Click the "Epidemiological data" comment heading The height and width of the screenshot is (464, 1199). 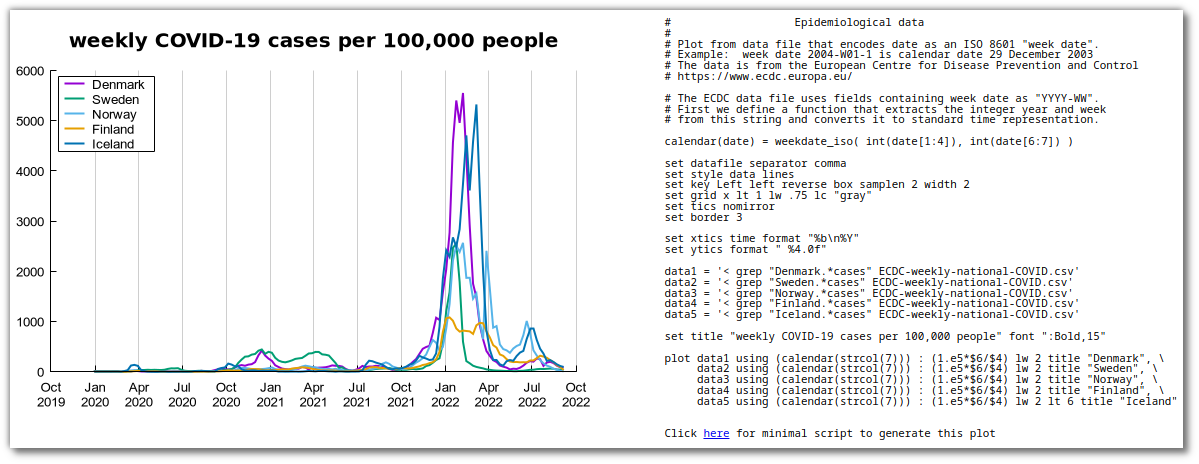(858, 22)
